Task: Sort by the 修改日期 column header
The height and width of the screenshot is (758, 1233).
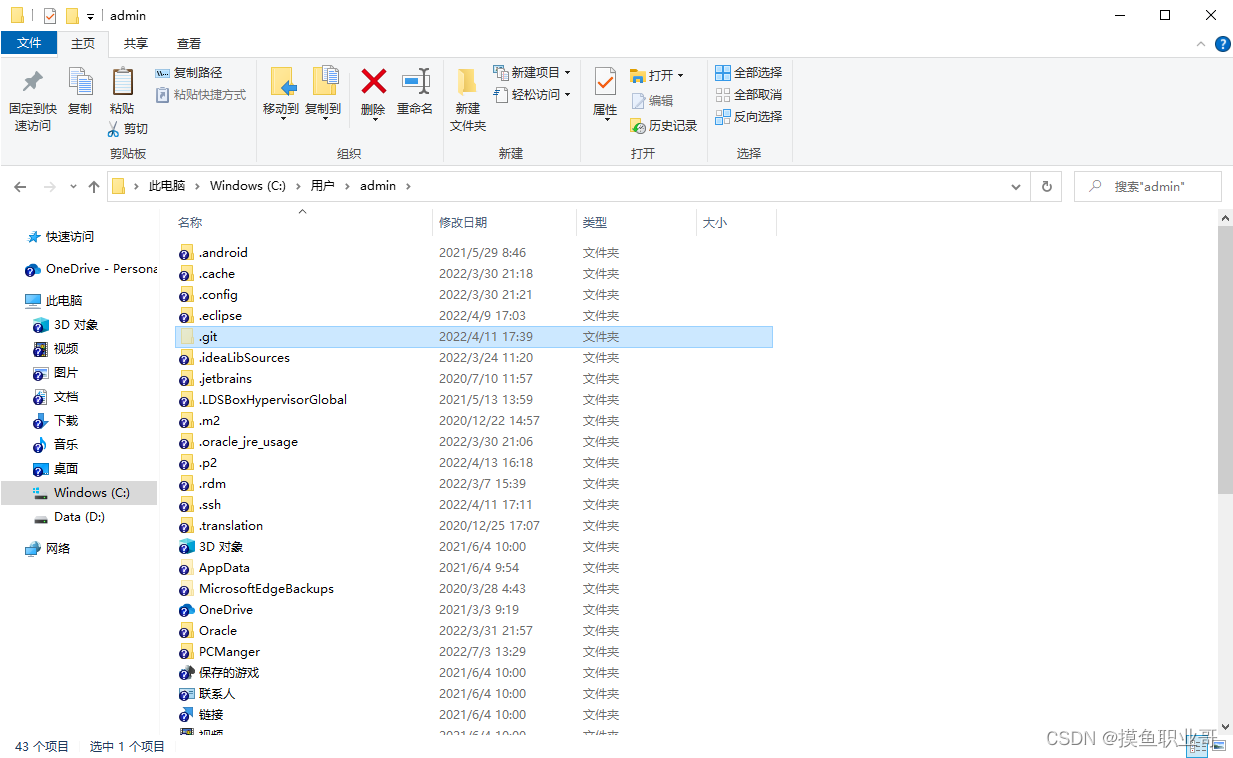Action: point(505,223)
